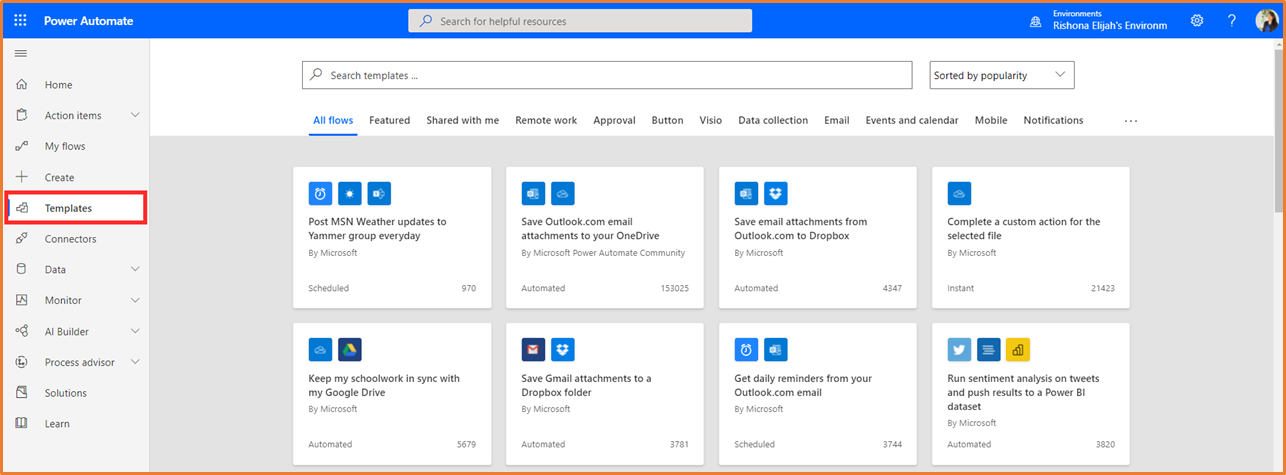Click the Home house icon in sidebar
The width and height of the screenshot is (1286, 475).
(x=22, y=85)
